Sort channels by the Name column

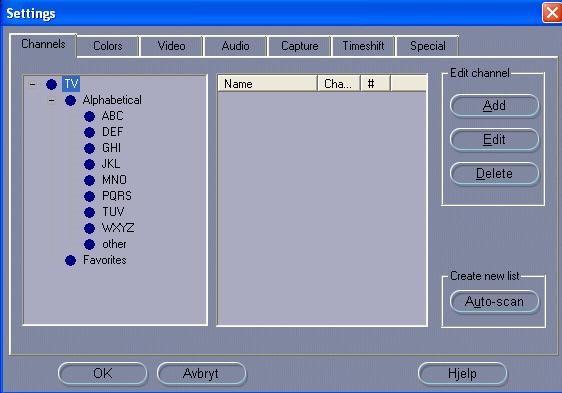point(268,84)
